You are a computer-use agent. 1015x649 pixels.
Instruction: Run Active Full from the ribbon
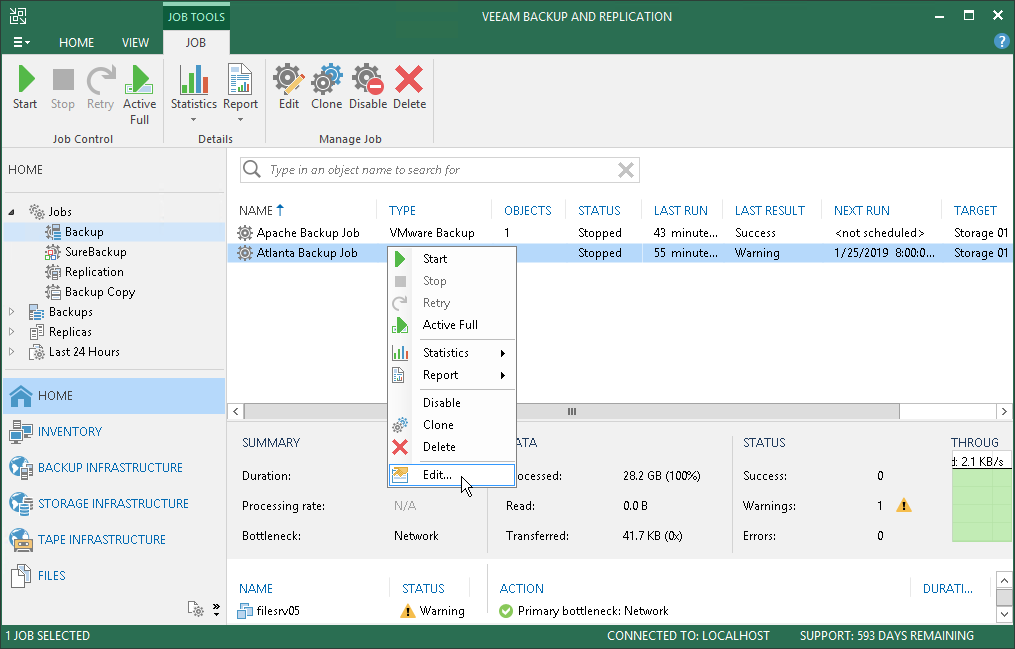click(x=139, y=94)
